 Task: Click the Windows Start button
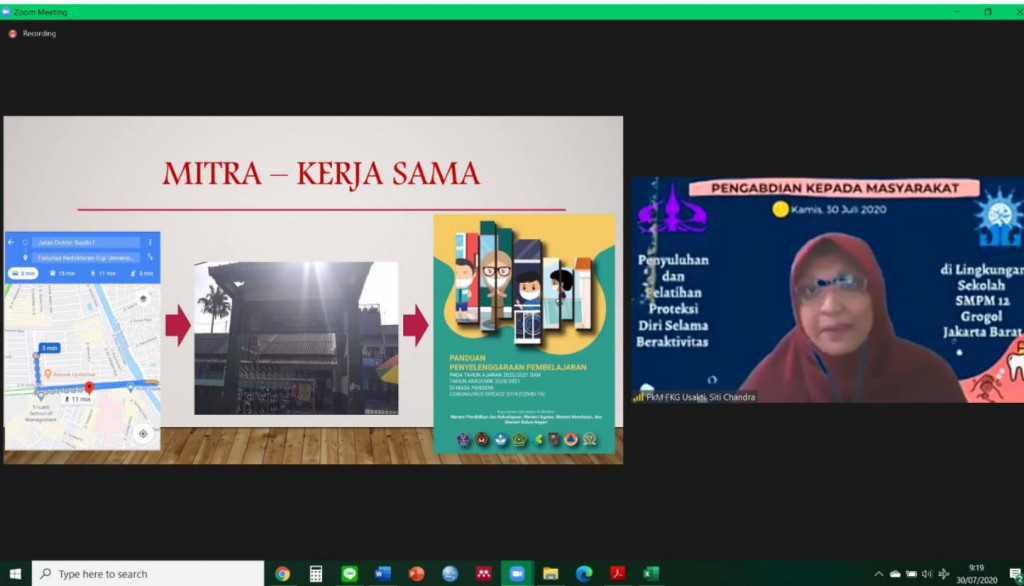point(15,574)
